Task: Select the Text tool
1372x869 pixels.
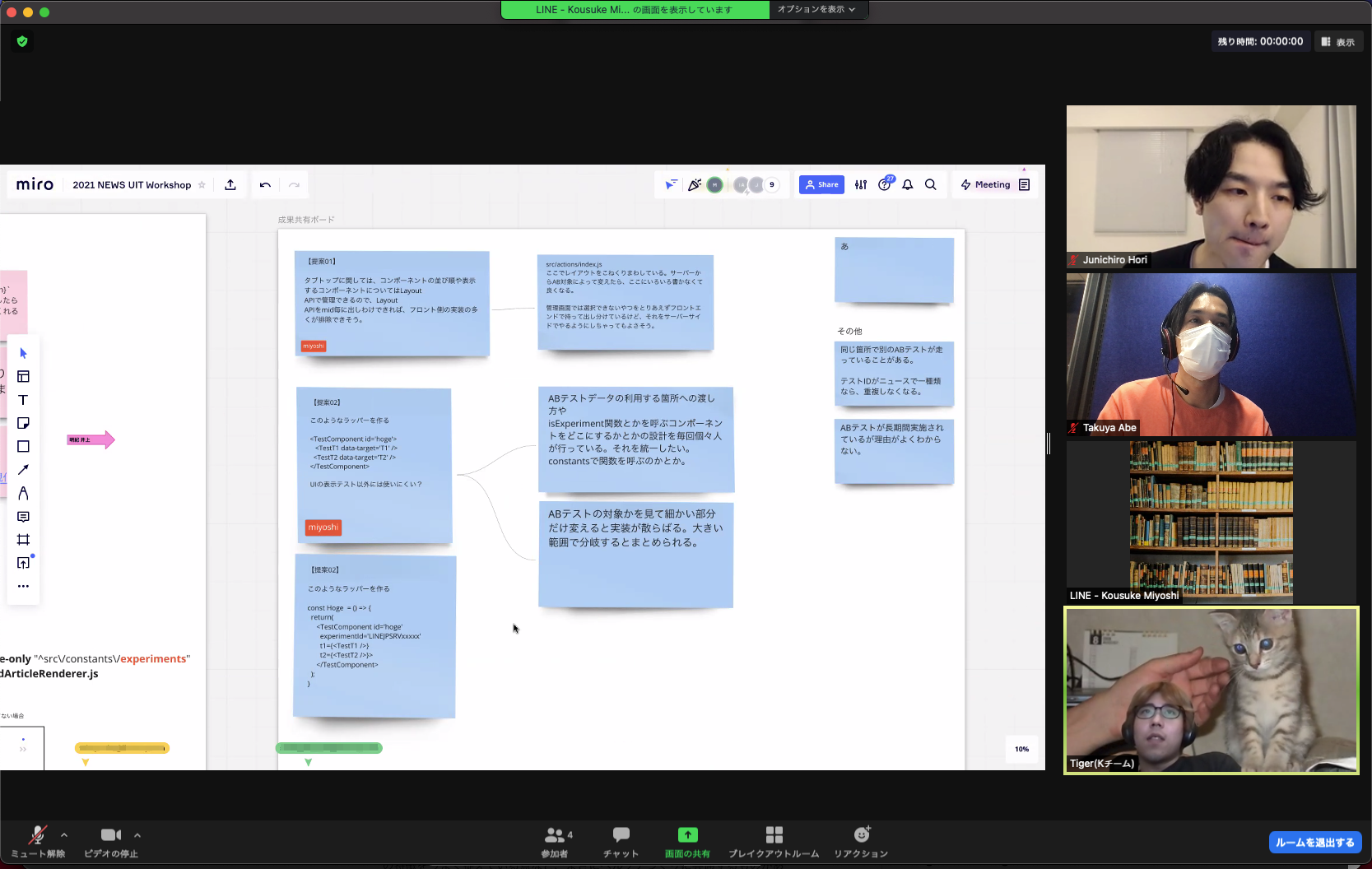Action: 23,400
